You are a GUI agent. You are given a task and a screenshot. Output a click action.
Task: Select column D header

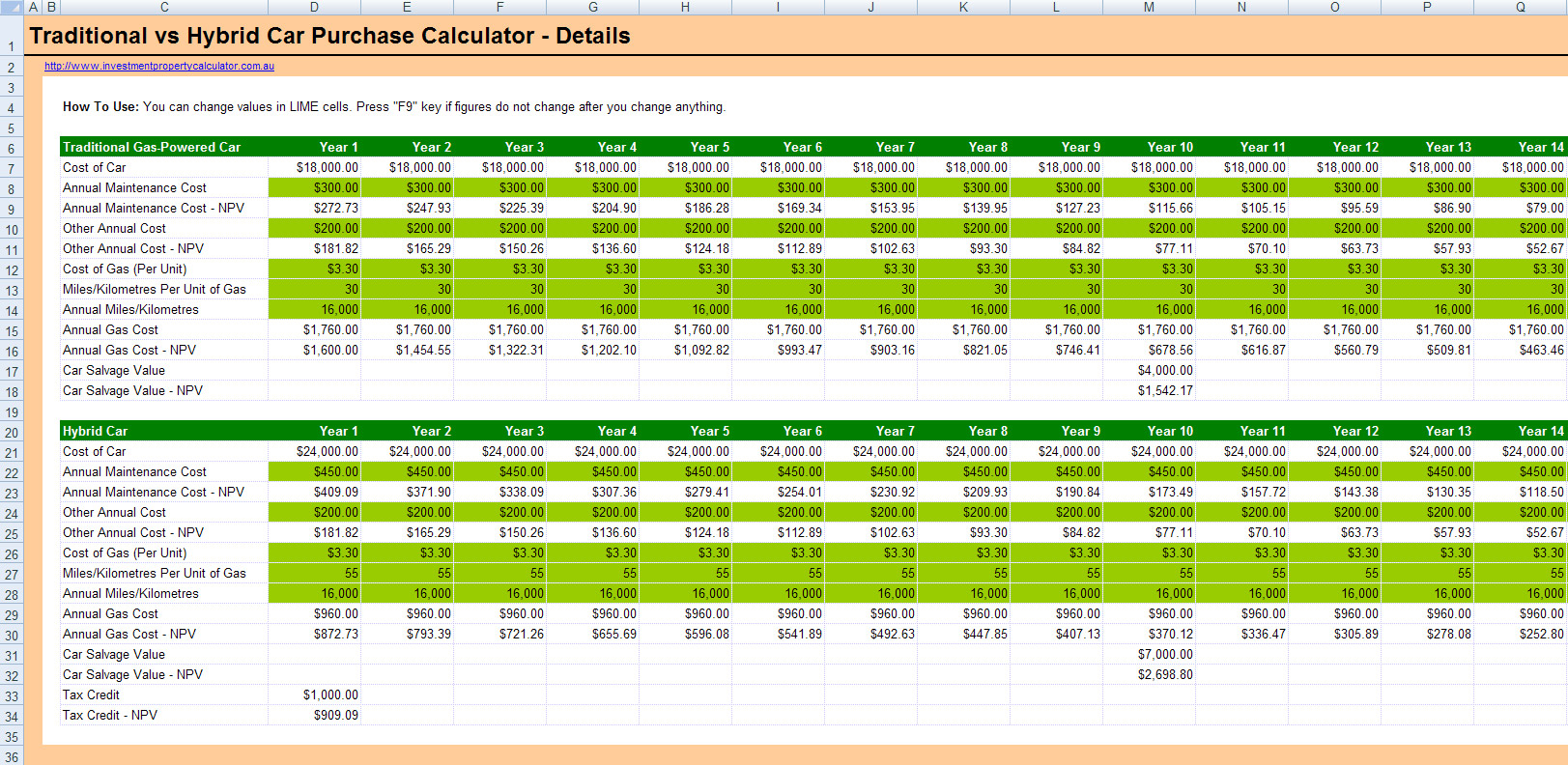coord(314,7)
